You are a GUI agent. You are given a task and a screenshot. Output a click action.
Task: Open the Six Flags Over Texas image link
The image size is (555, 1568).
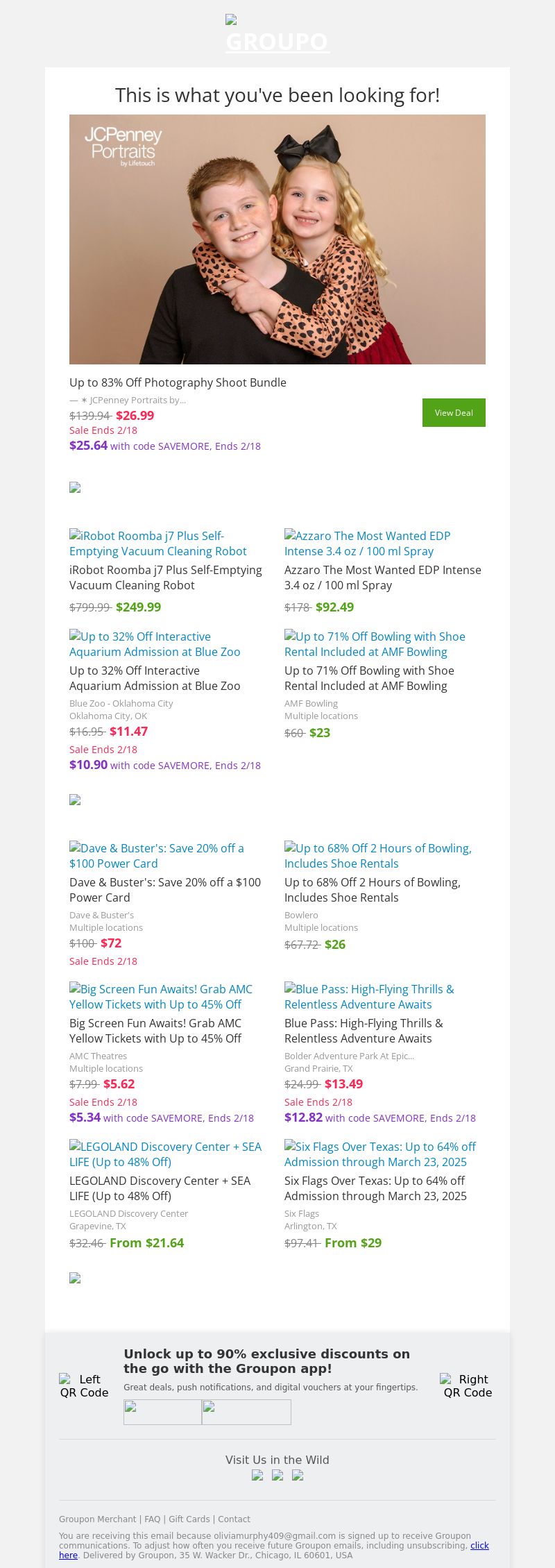[380, 1154]
